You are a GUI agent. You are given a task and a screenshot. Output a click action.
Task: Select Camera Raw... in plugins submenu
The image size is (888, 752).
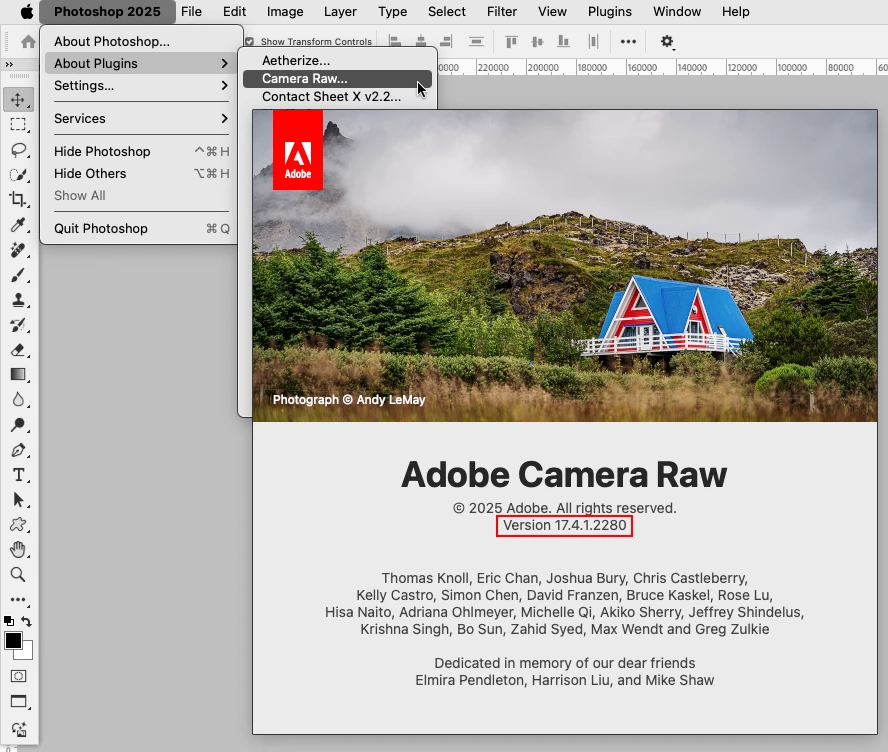tap(338, 79)
